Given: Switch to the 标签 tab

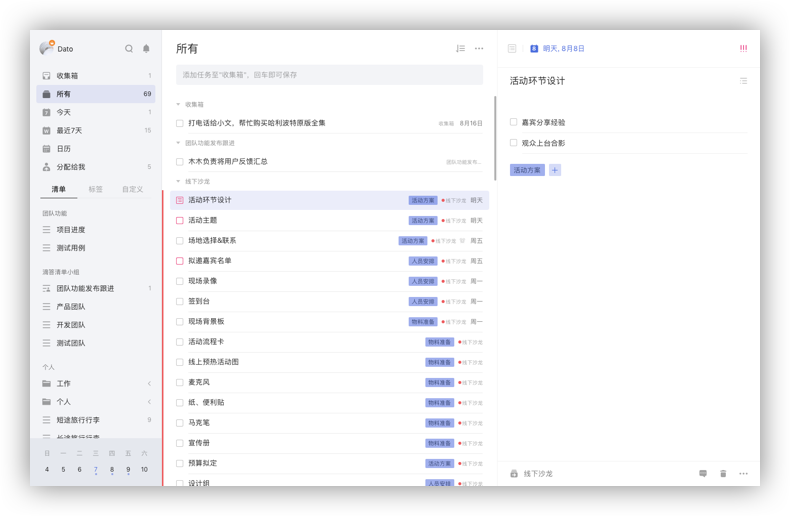Looking at the screenshot, I should [x=95, y=189].
